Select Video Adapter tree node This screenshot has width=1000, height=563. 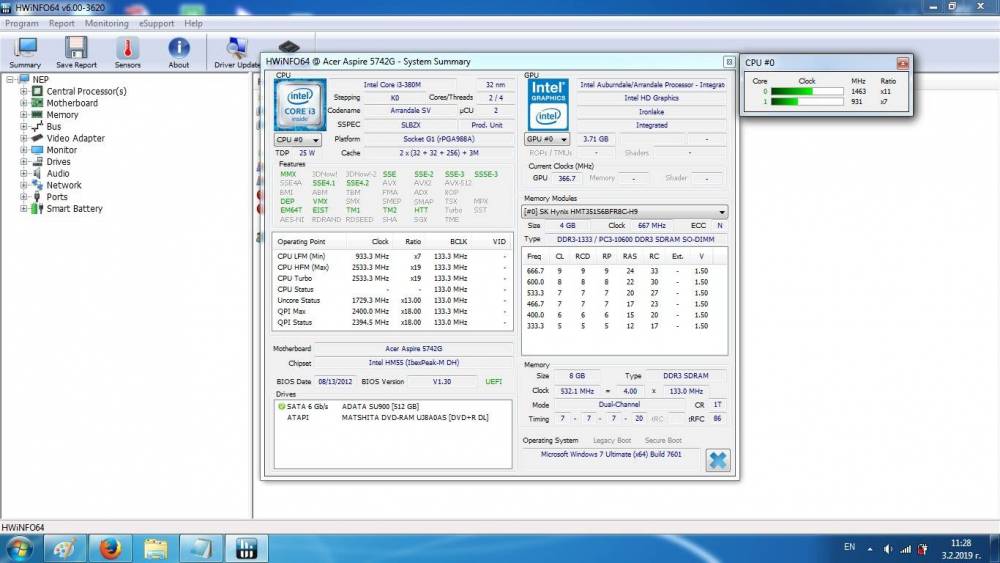pos(75,138)
